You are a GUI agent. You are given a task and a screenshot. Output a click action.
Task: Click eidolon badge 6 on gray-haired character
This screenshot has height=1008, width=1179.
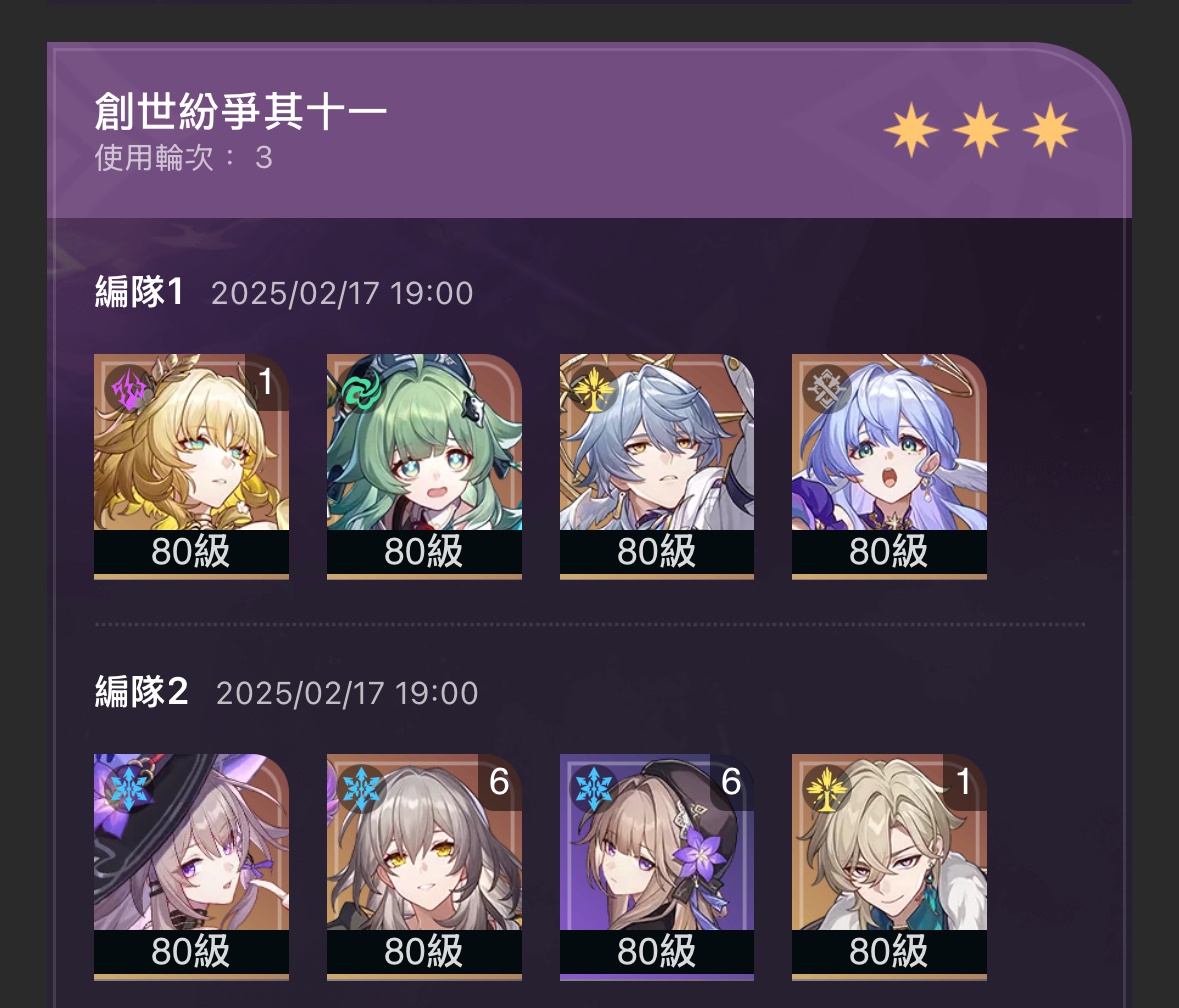click(499, 782)
